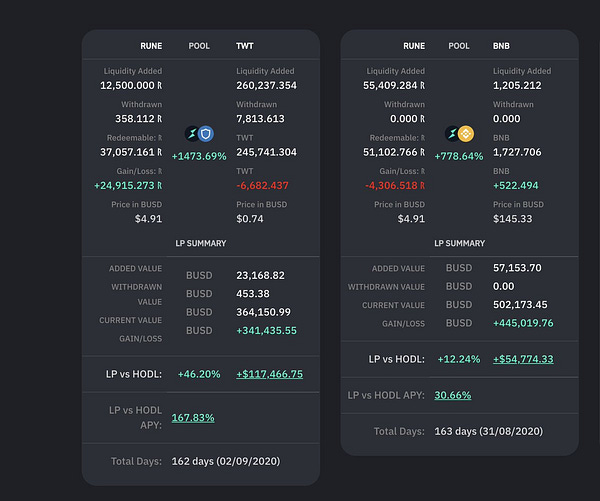Select added value 23,168.82 BUSD

(260, 276)
